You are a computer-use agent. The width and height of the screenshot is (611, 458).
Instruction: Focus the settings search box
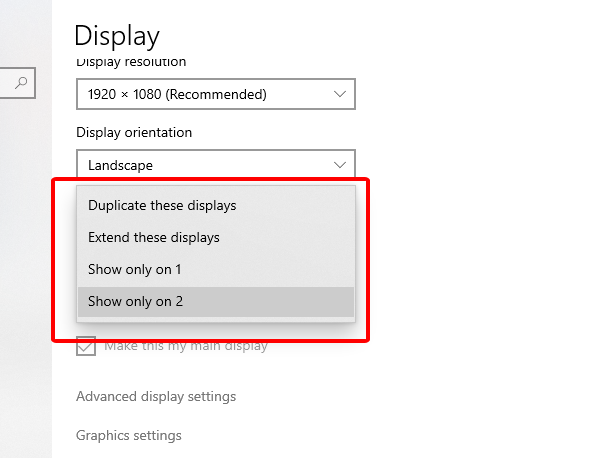click(x=18, y=83)
